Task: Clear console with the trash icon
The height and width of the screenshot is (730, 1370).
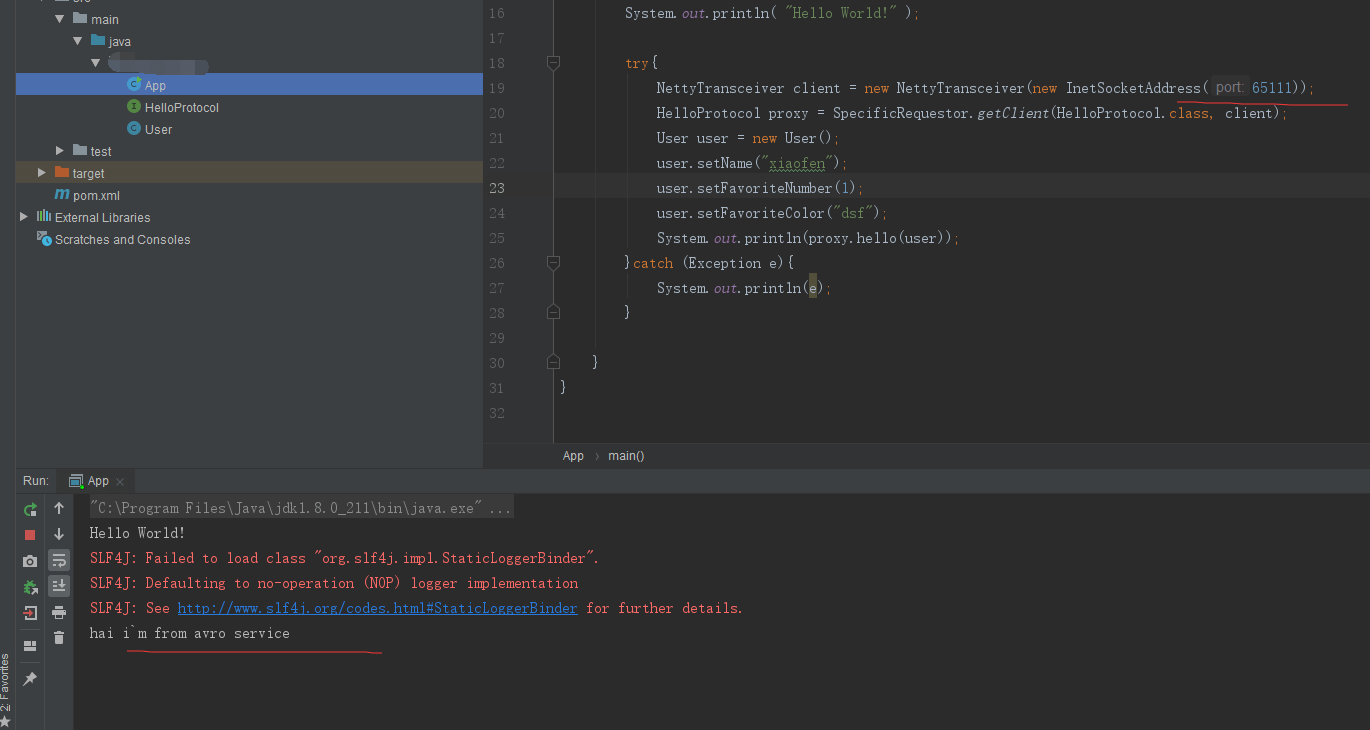Action: pos(59,637)
